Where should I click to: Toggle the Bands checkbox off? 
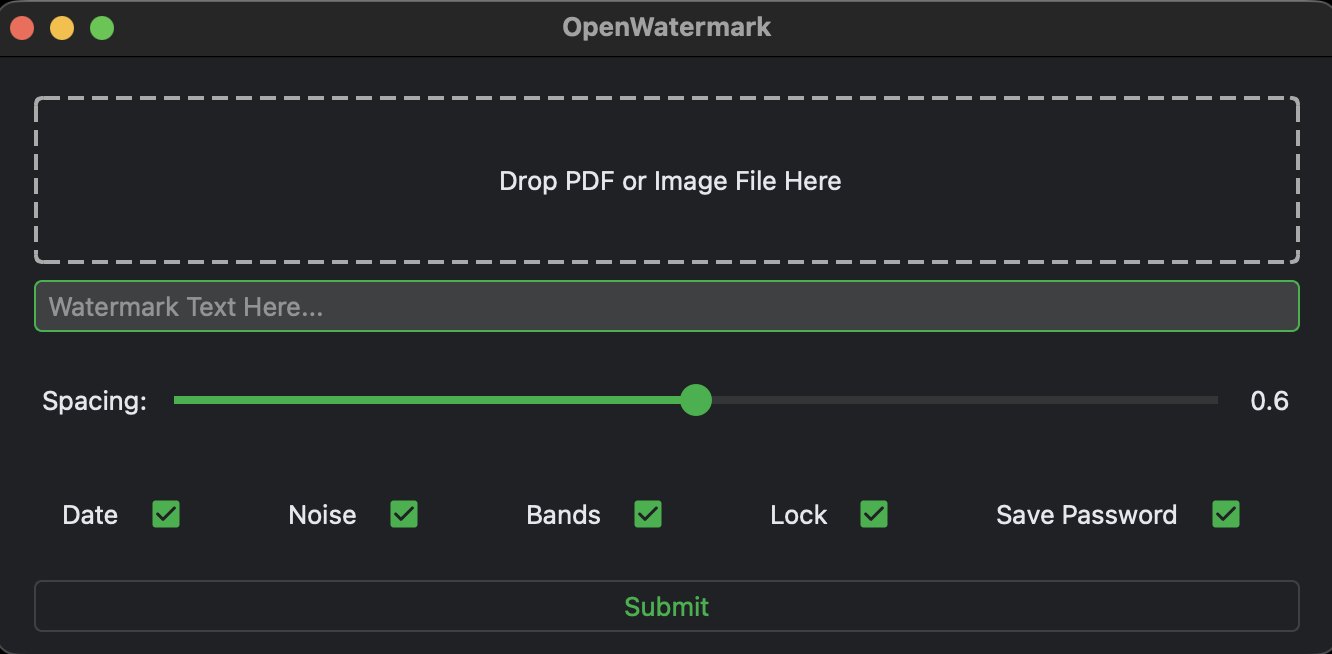coord(648,514)
